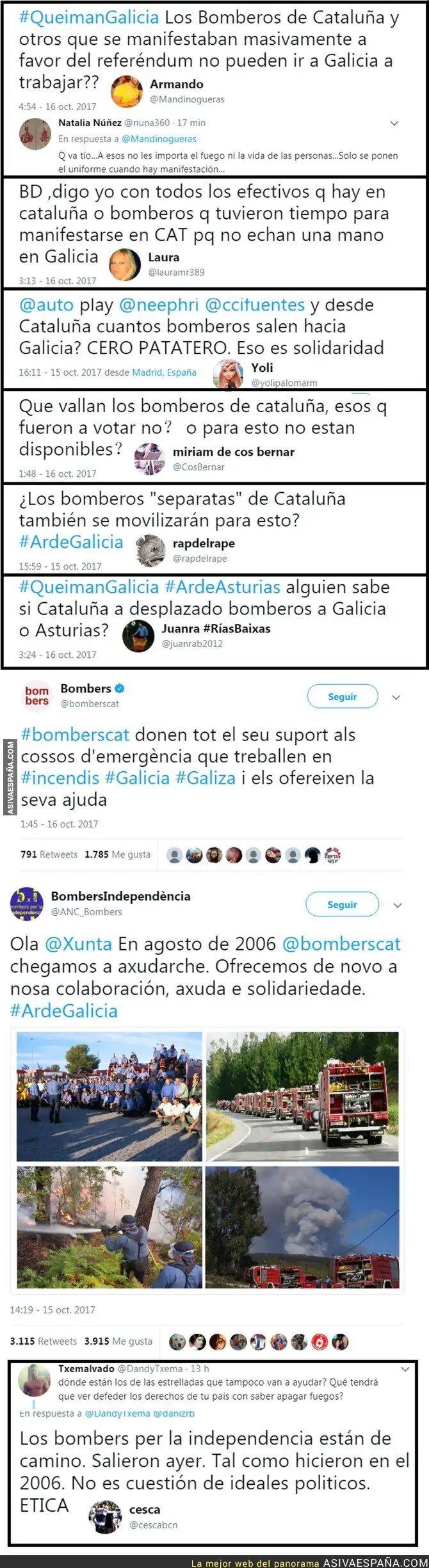429x1568 pixels.
Task: Expand BombersIndependència tweet options chevron
Action: [x=397, y=906]
